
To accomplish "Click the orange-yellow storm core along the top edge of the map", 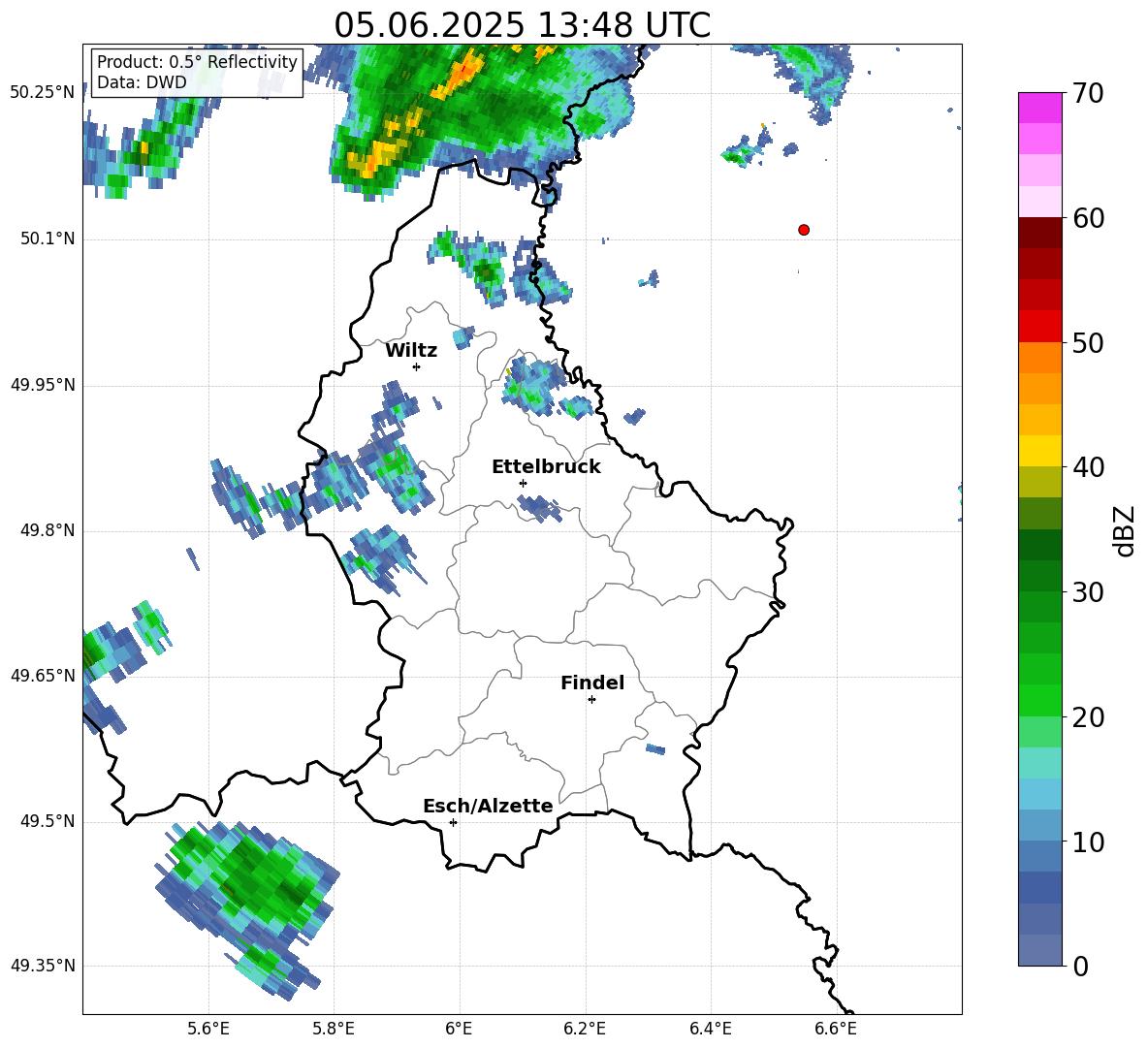I will tap(459, 77).
